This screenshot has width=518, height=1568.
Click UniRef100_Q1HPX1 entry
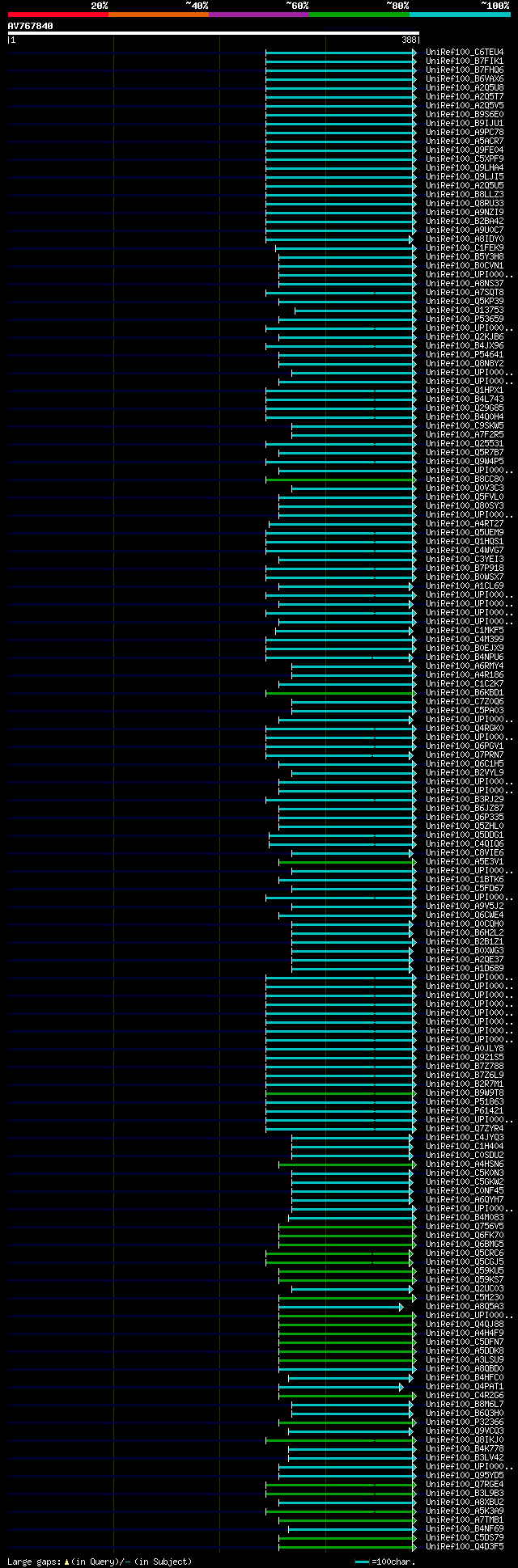(465, 391)
